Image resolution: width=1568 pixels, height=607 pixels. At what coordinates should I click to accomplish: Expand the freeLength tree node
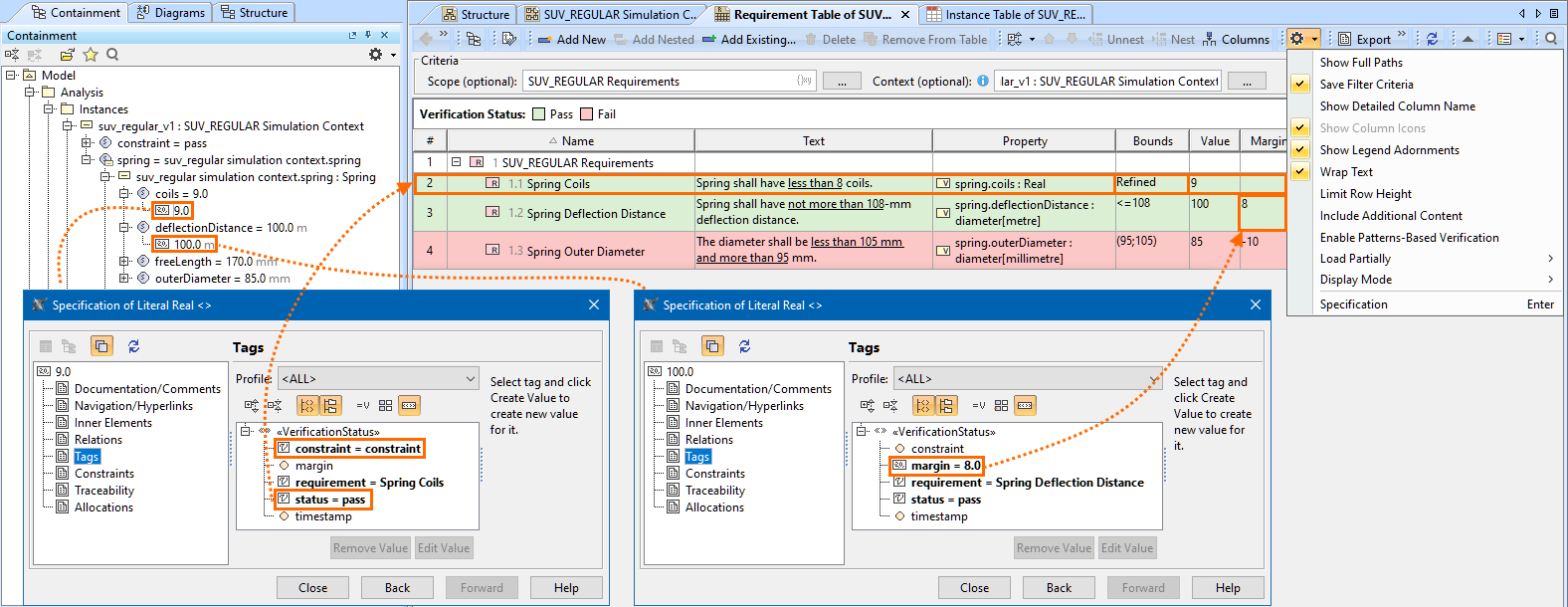click(x=124, y=262)
